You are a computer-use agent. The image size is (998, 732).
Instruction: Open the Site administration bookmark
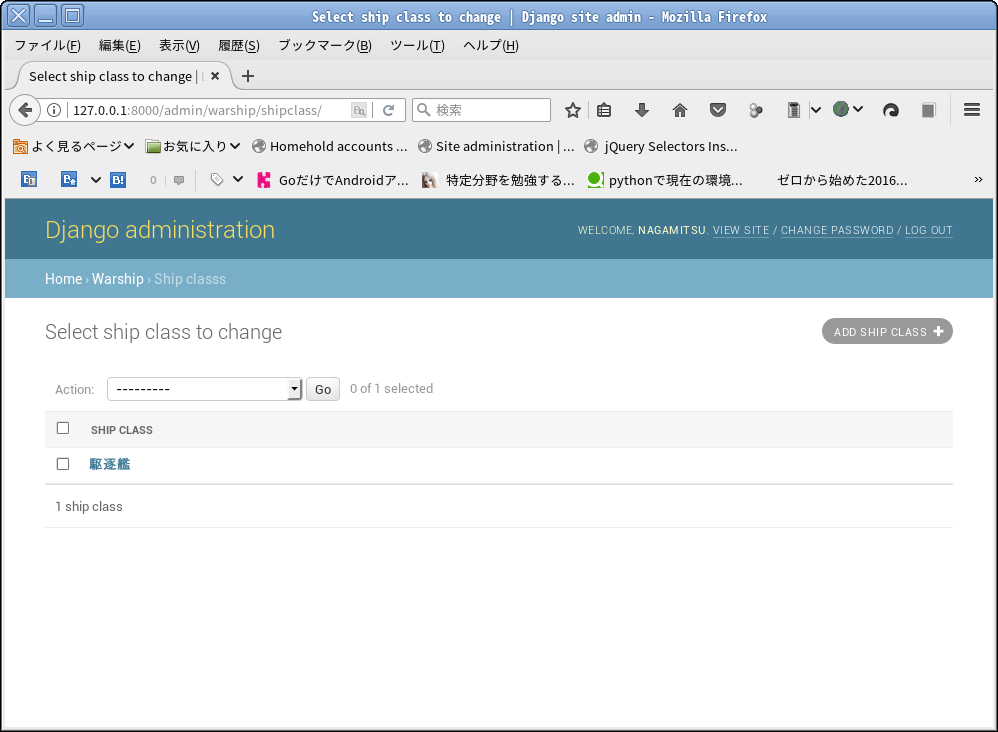tap(496, 146)
